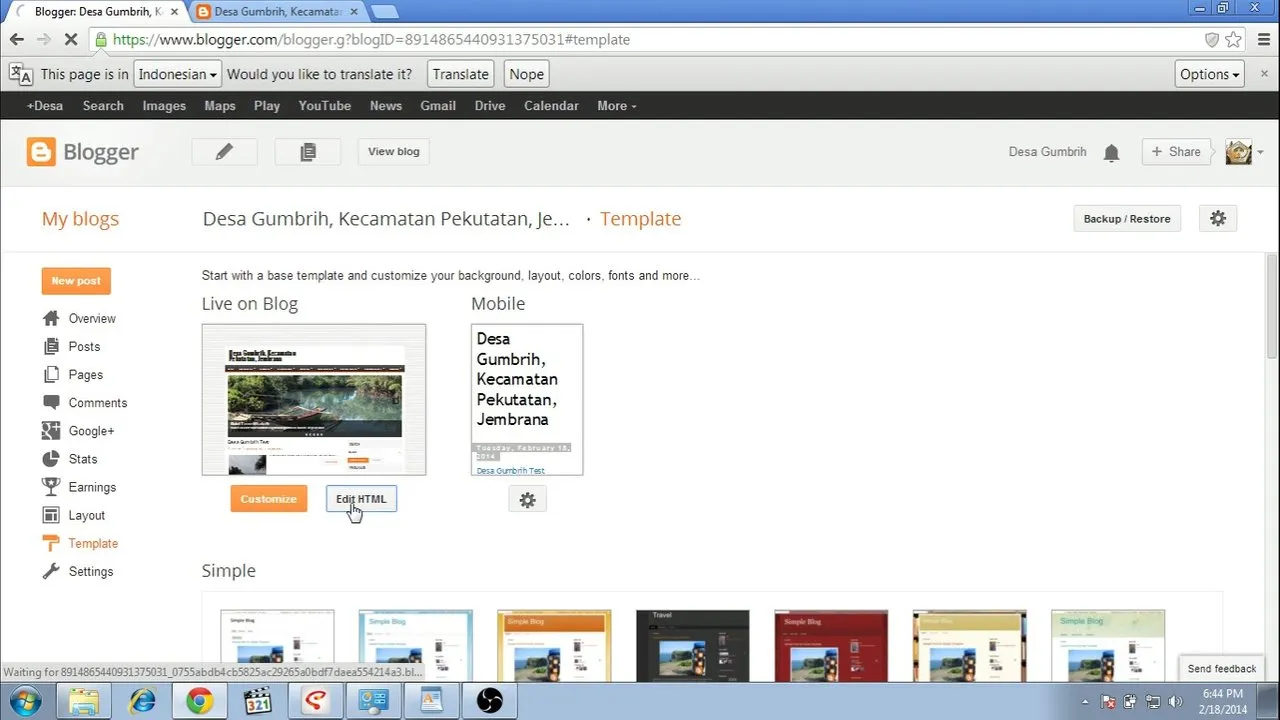The height and width of the screenshot is (720, 1280).
Task: Open Internet Explorer from taskbar
Action: point(142,701)
